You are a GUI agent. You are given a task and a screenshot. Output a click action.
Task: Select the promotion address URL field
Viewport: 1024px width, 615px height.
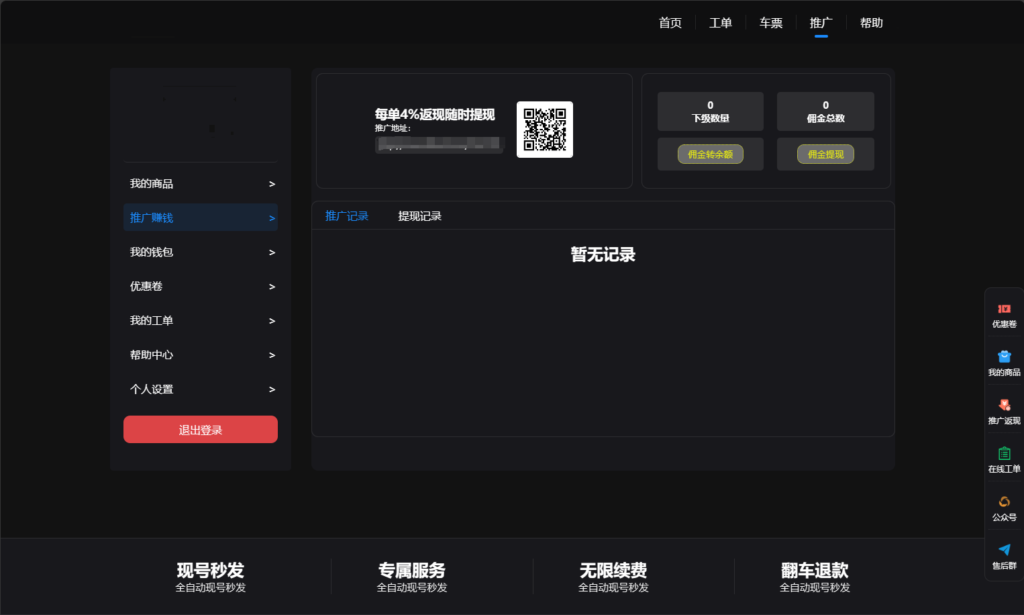[439, 144]
